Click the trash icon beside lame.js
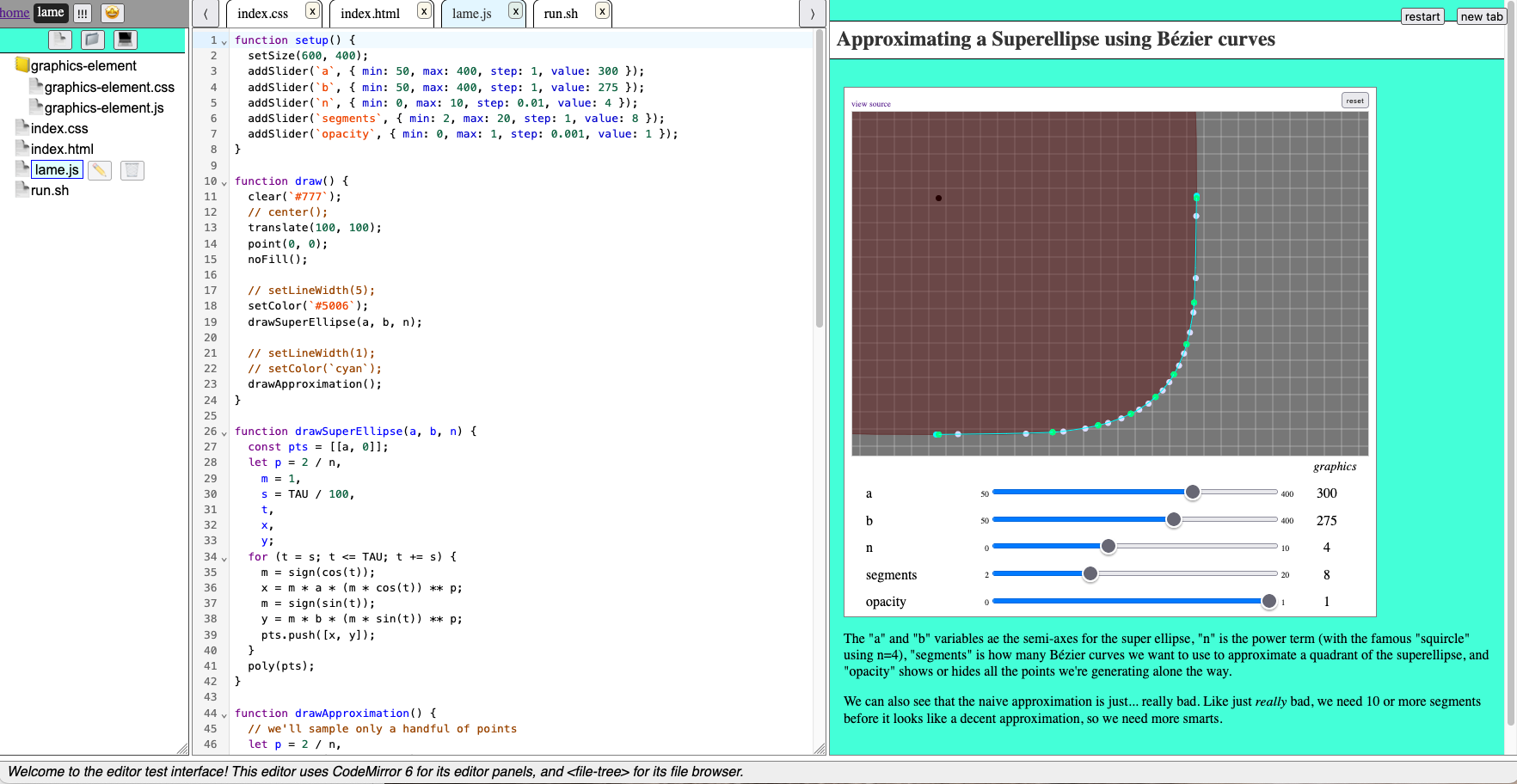This screenshot has width=1517, height=784. pos(132,170)
